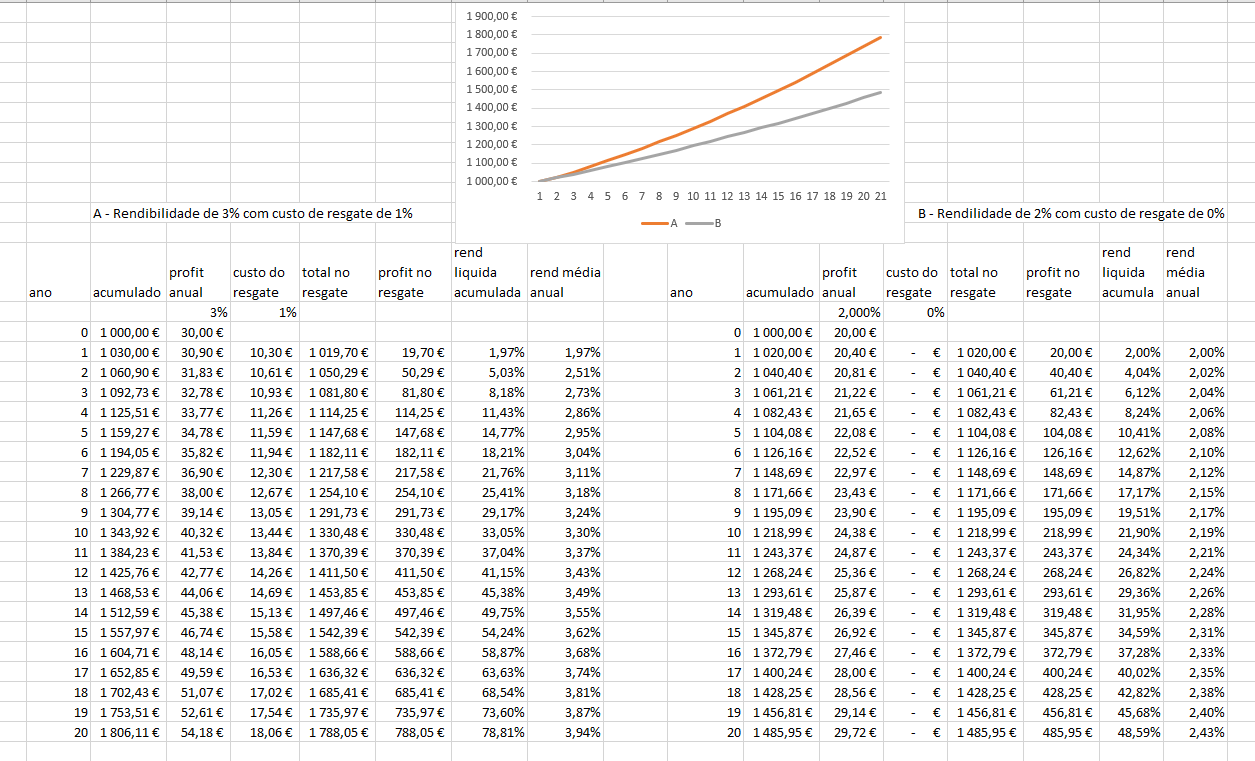
Task: Click the 1 900,00 € vertical axis label
Action: (x=491, y=16)
